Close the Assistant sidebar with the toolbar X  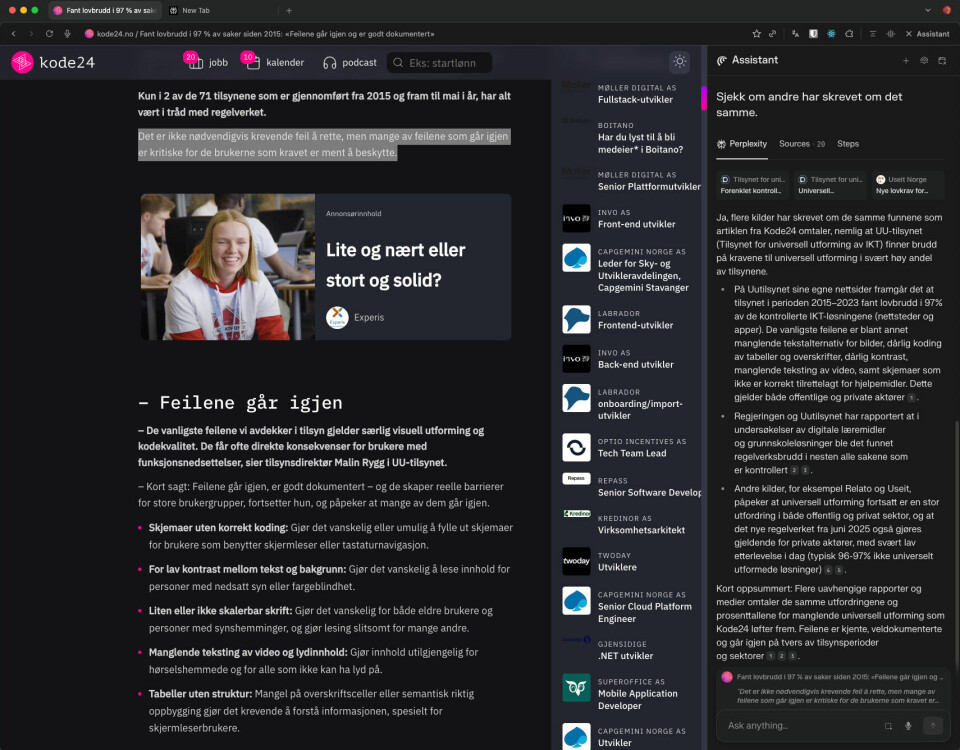point(909,34)
